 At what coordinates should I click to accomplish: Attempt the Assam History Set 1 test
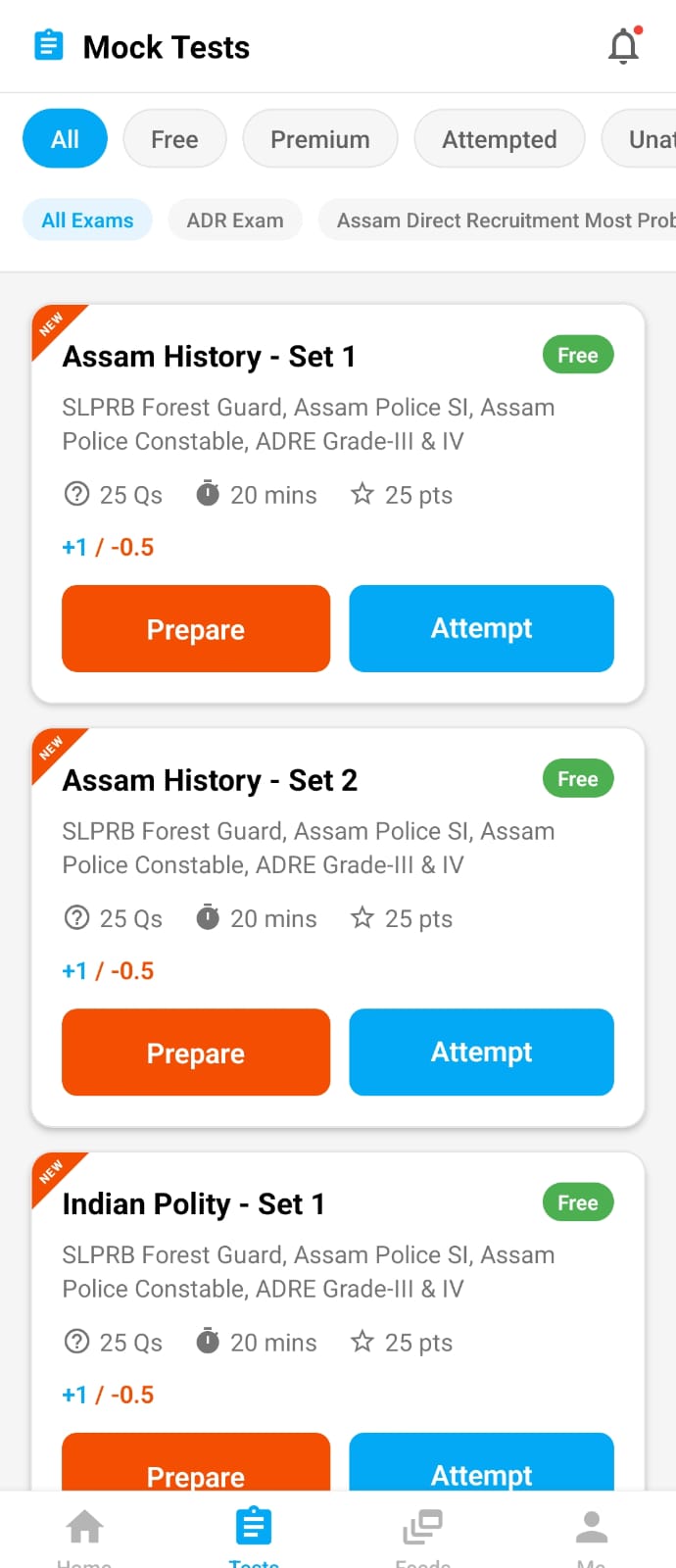click(481, 628)
